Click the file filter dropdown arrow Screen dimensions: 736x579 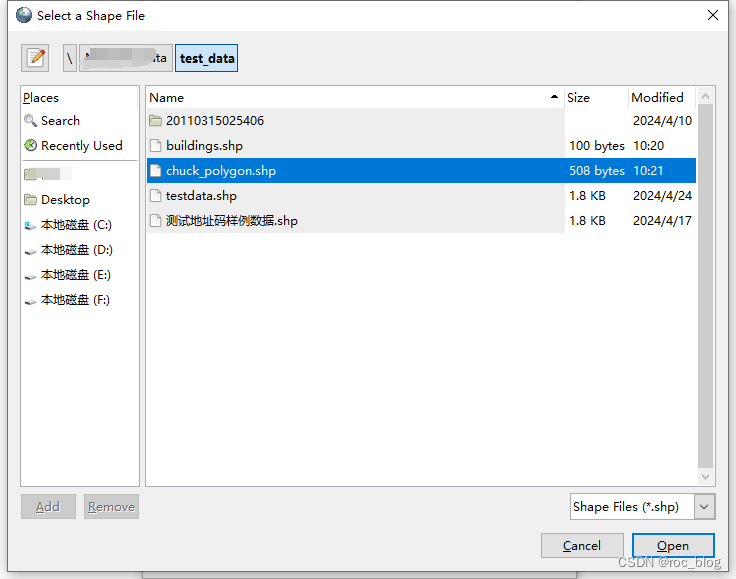(x=704, y=507)
